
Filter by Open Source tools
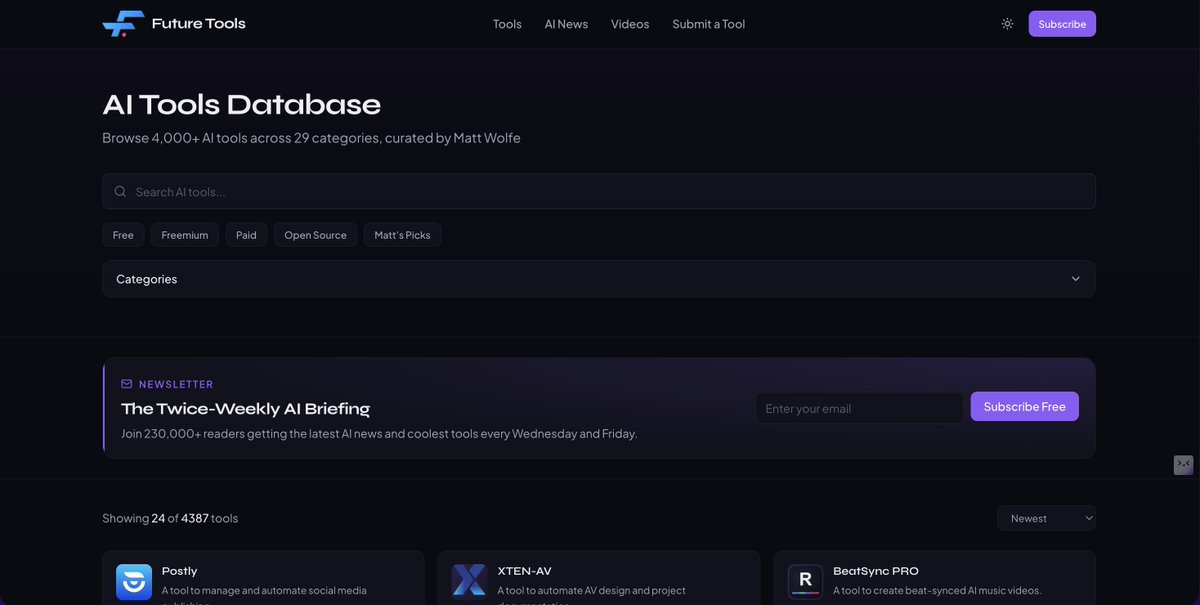[x=315, y=235]
